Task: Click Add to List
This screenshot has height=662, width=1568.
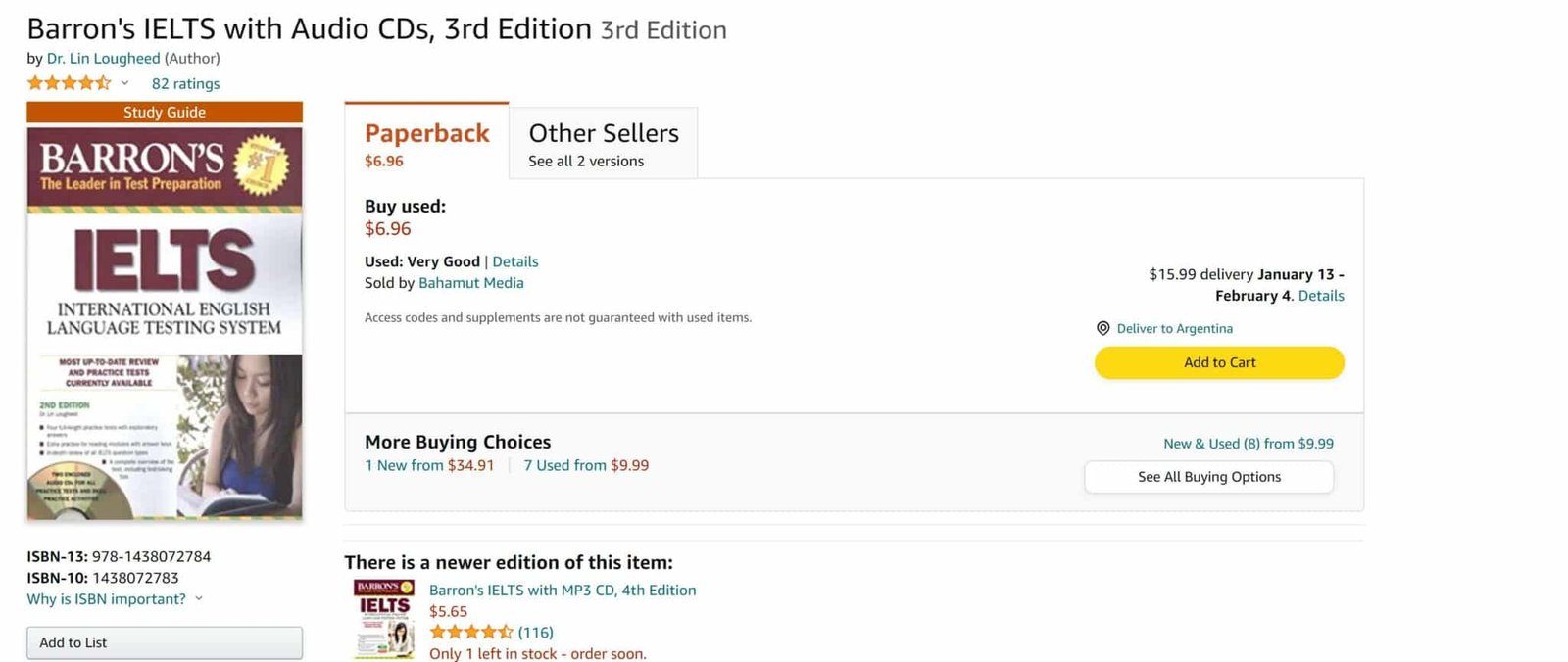Action: (164, 642)
